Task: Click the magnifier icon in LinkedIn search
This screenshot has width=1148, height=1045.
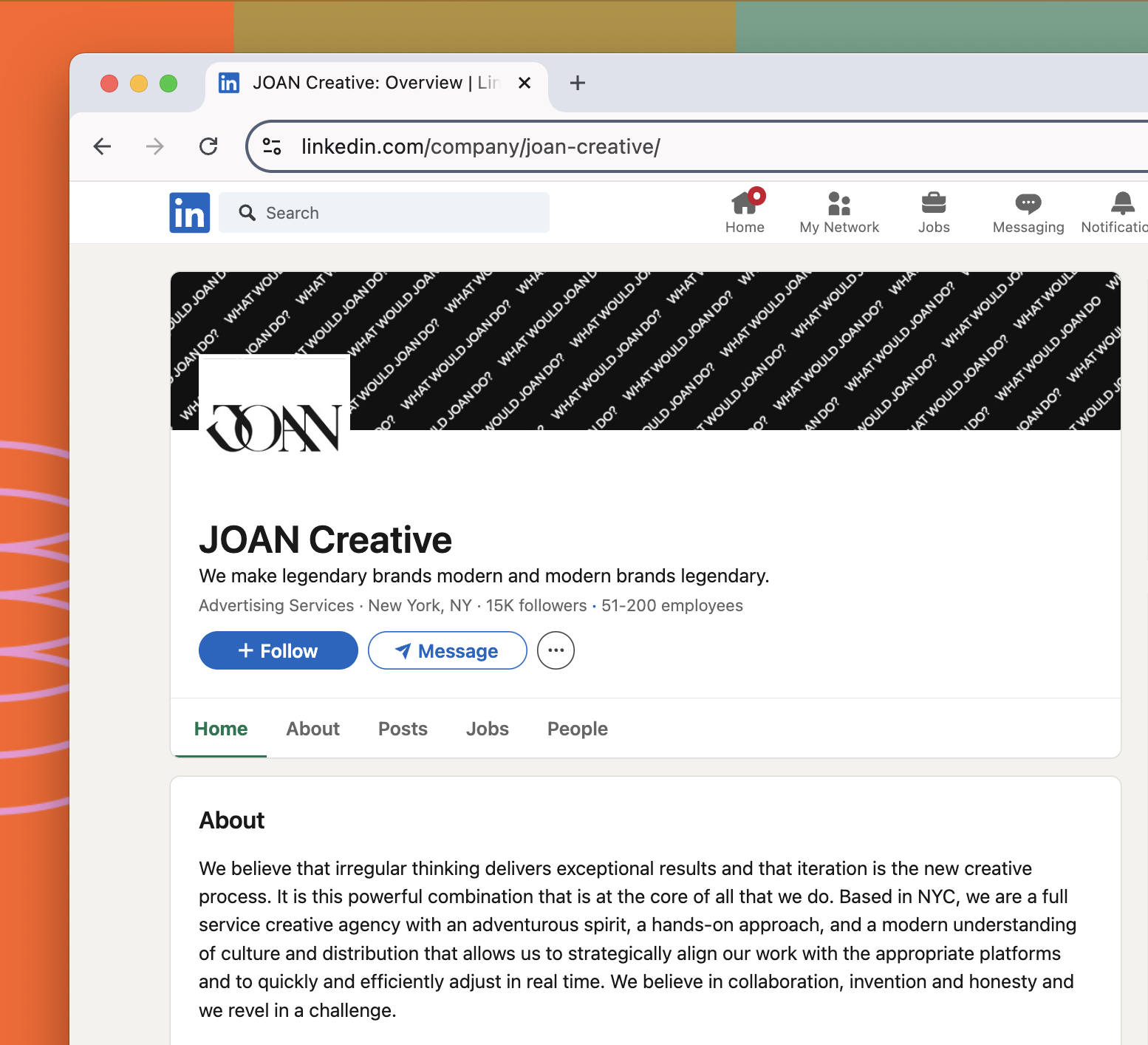Action: [247, 213]
